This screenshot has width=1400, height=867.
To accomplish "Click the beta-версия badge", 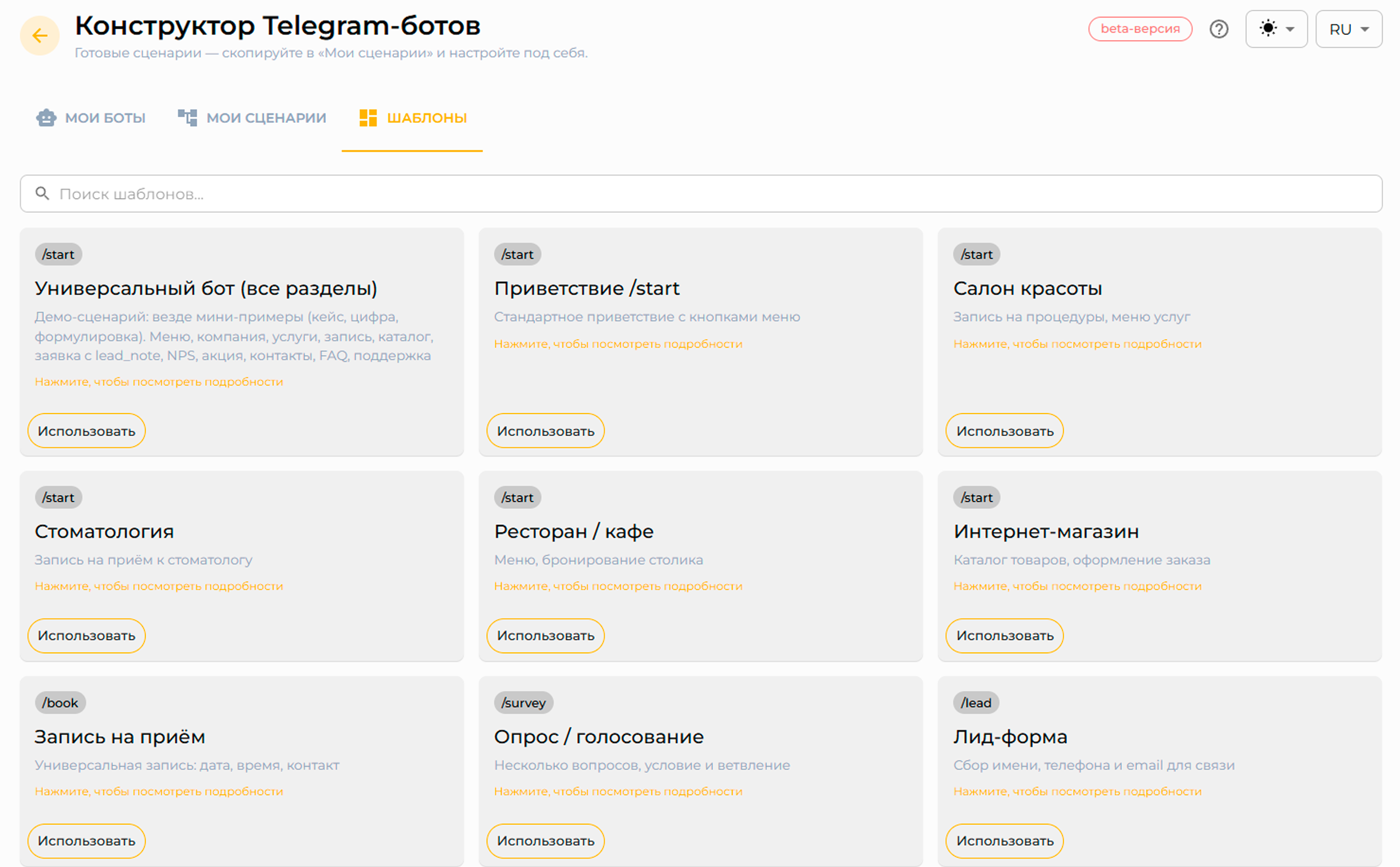I will point(1140,29).
